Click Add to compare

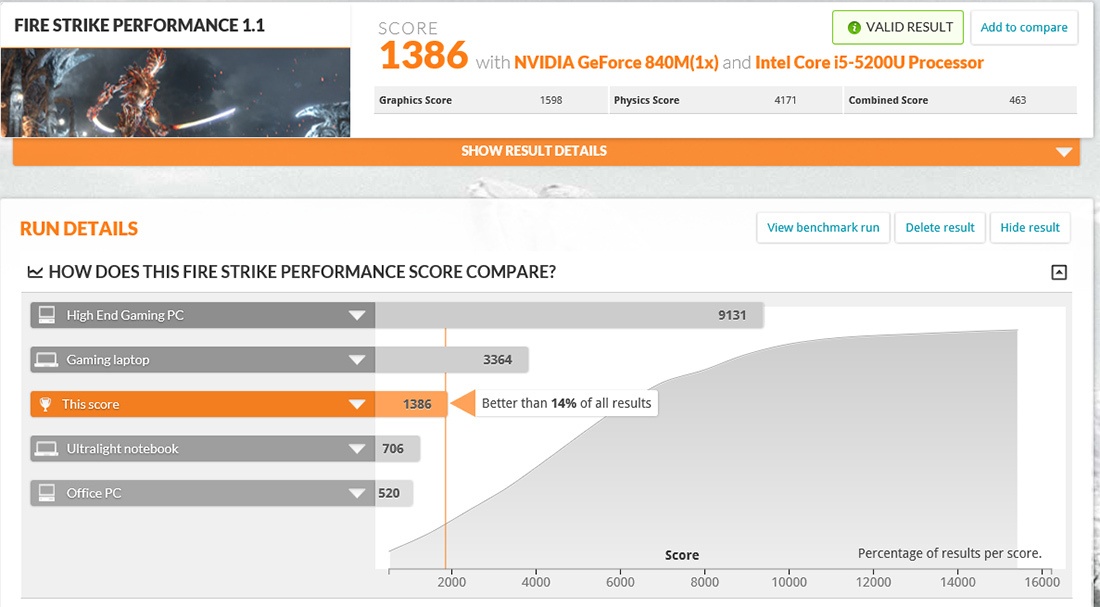[1024, 27]
